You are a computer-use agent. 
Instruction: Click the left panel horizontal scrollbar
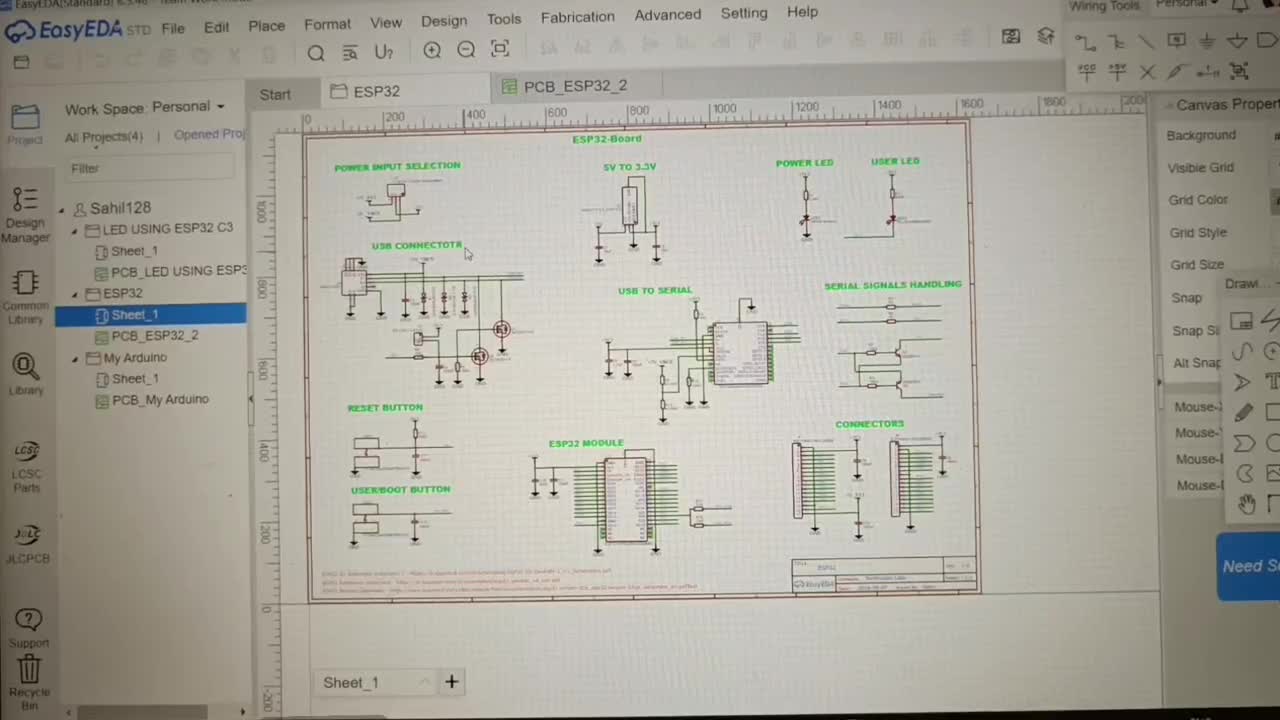(x=143, y=712)
